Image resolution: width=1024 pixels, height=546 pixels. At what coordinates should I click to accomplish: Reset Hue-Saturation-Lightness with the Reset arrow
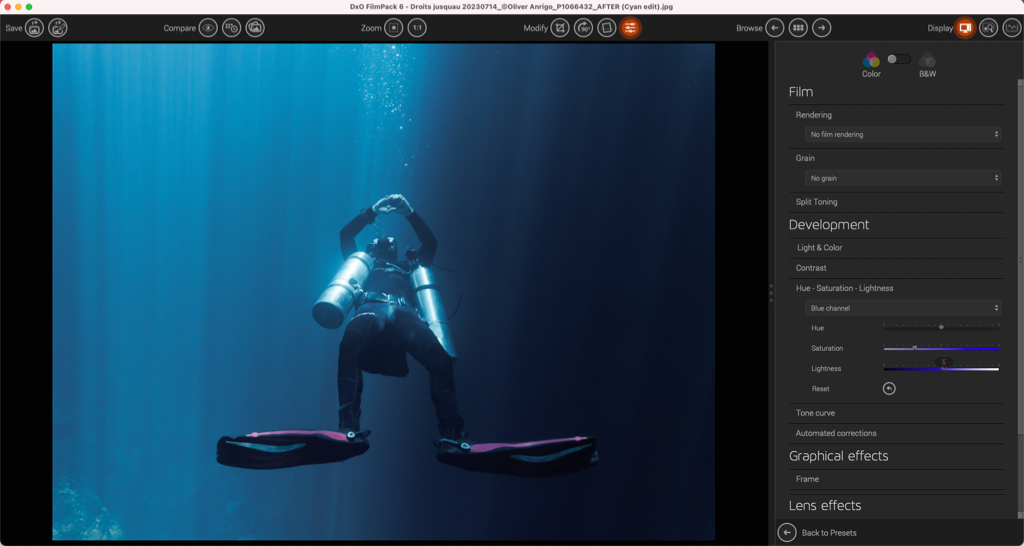(889, 388)
